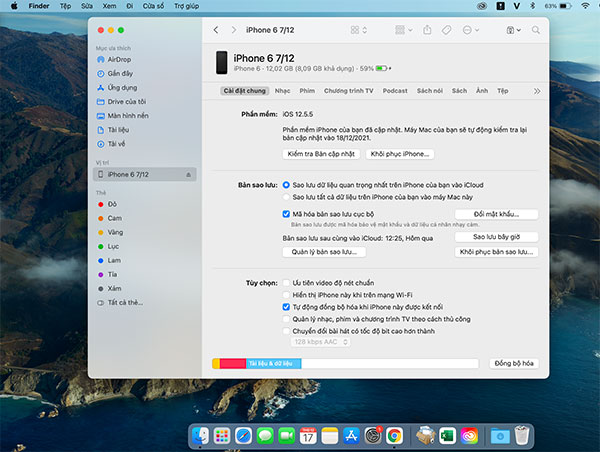Open Drive của tôi in the sidebar
This screenshot has height=452, width=600.
tap(121, 101)
